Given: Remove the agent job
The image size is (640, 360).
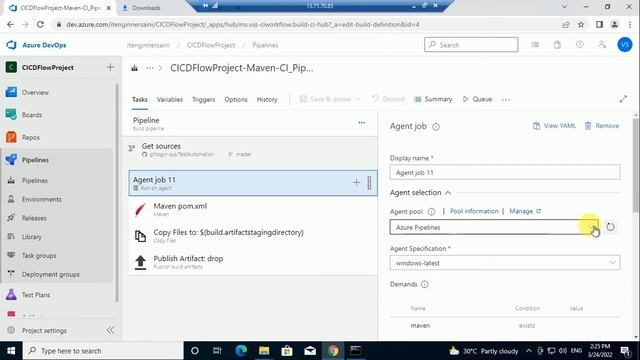Looking at the screenshot, I should coord(602,126).
